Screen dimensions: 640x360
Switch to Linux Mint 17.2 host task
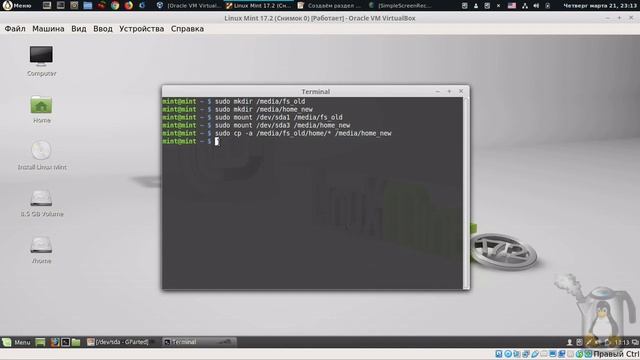pos(258,6)
